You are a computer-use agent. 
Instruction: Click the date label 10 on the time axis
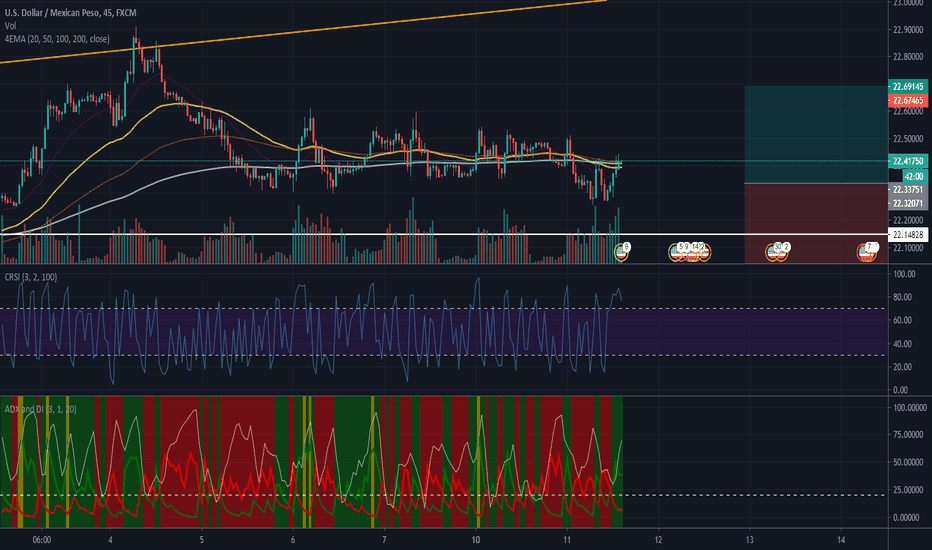(x=476, y=540)
